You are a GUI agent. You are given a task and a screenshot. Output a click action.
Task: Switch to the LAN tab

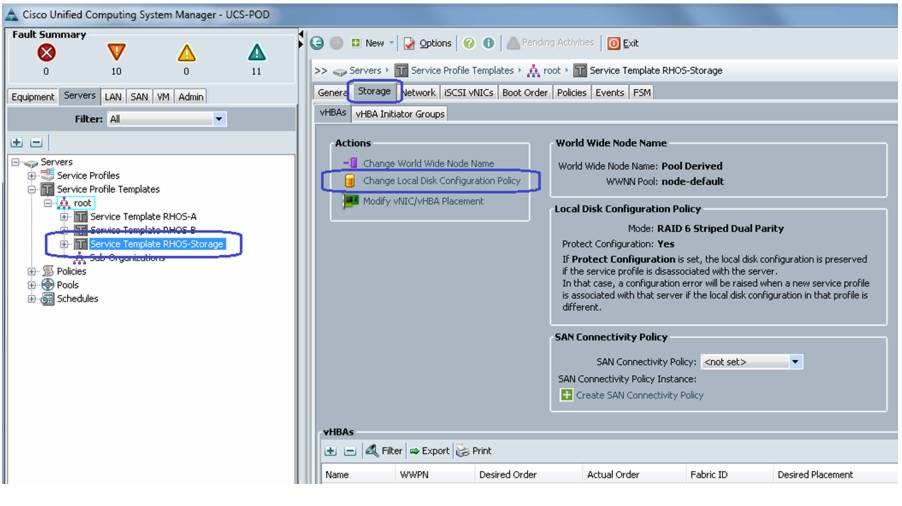click(113, 97)
